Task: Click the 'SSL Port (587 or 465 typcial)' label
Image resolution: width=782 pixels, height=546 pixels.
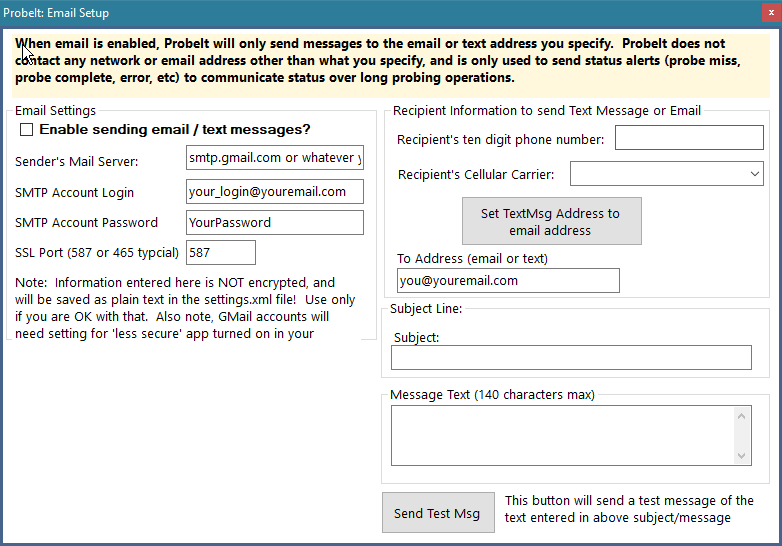Action: pyautogui.click(x=97, y=253)
